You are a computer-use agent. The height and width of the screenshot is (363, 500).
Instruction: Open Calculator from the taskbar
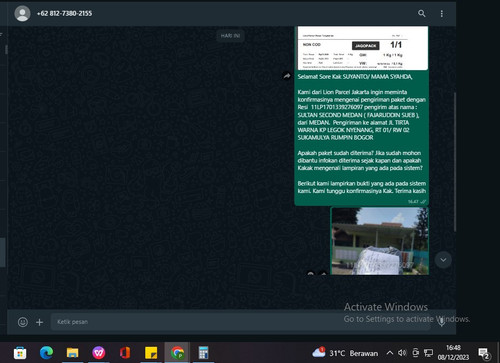[x=203, y=353]
